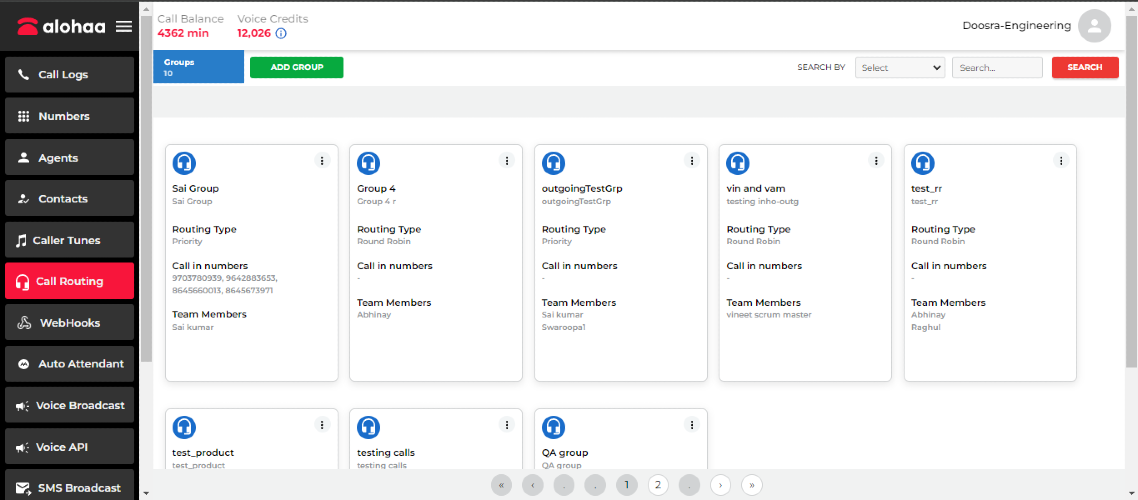Click the Group 4 headset icon
Viewport: 1138px width, 500px height.
coord(369,163)
